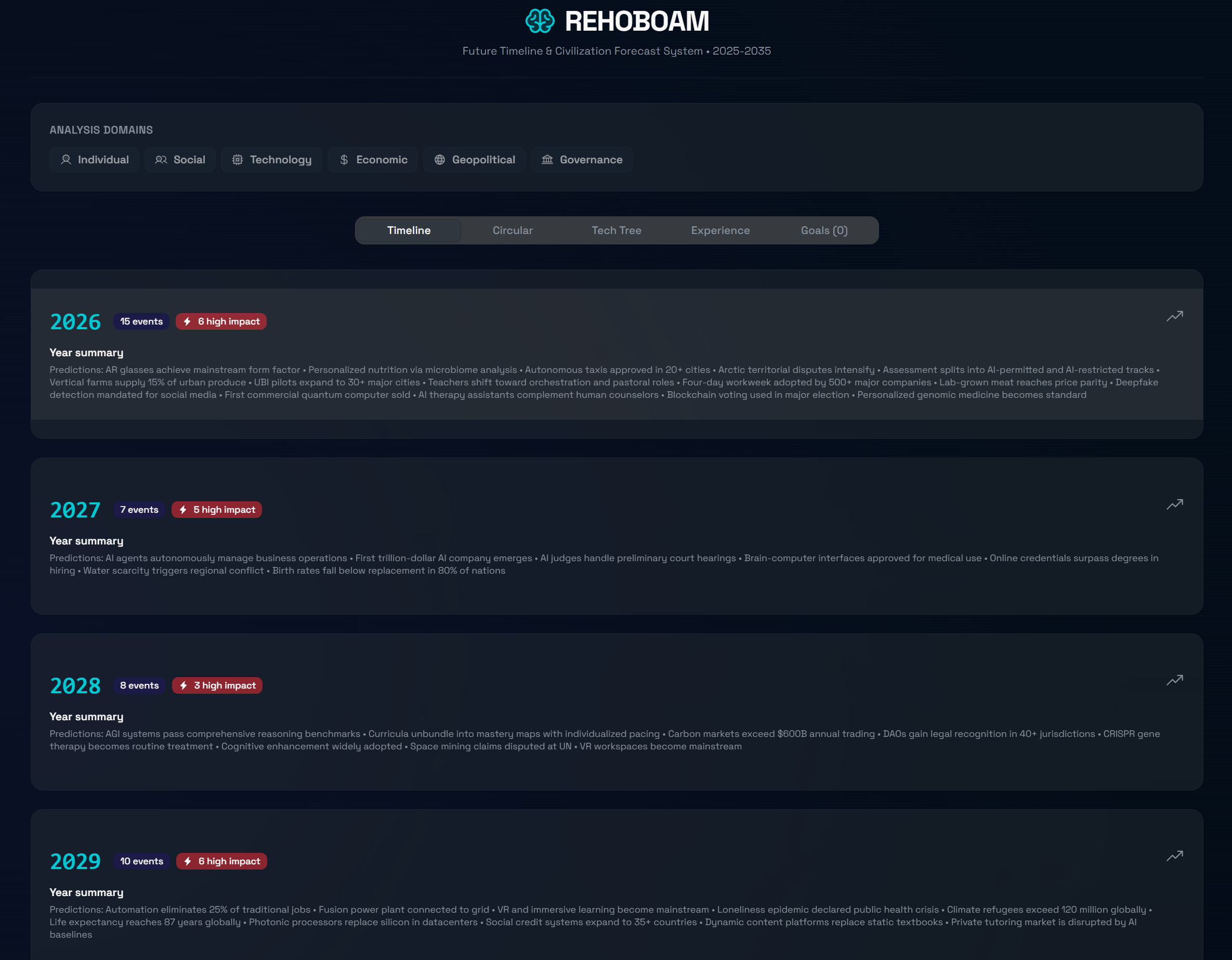
Task: Click the globe icon on Geopolitical filter
Action: 439,160
